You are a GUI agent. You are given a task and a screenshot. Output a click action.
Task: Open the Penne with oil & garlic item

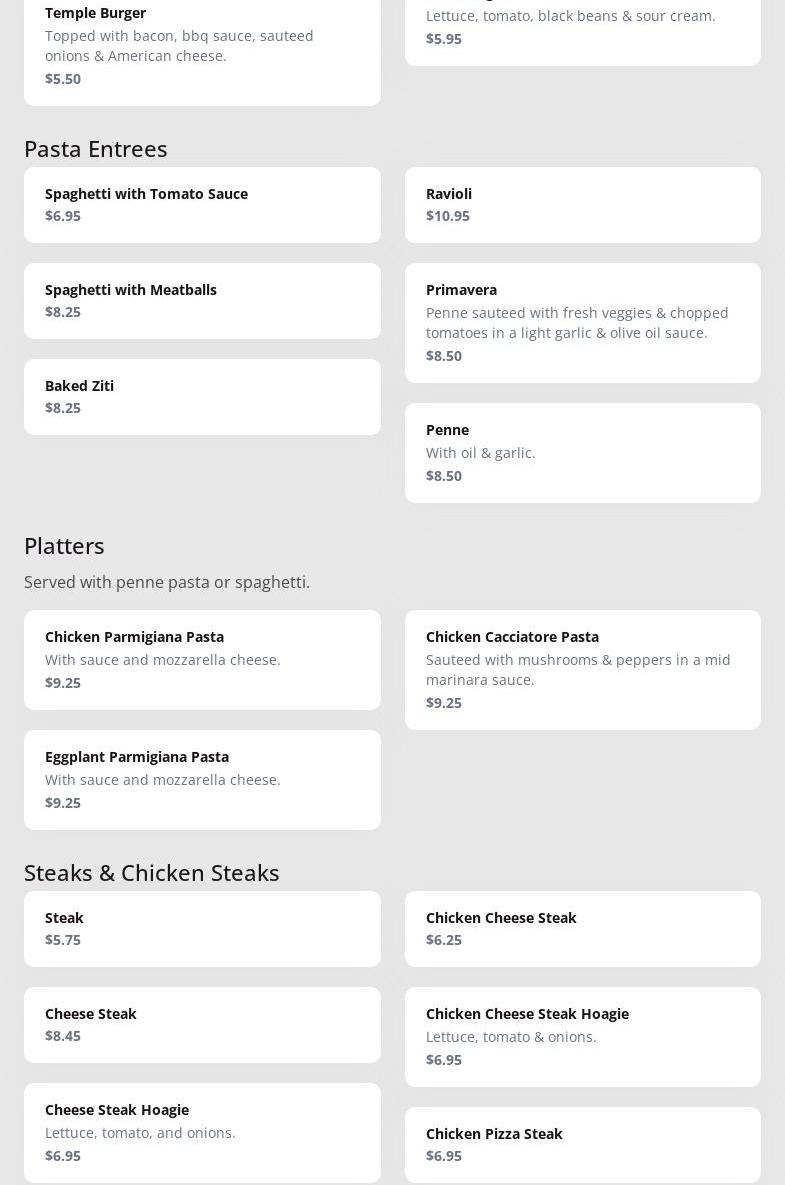[x=582, y=452]
